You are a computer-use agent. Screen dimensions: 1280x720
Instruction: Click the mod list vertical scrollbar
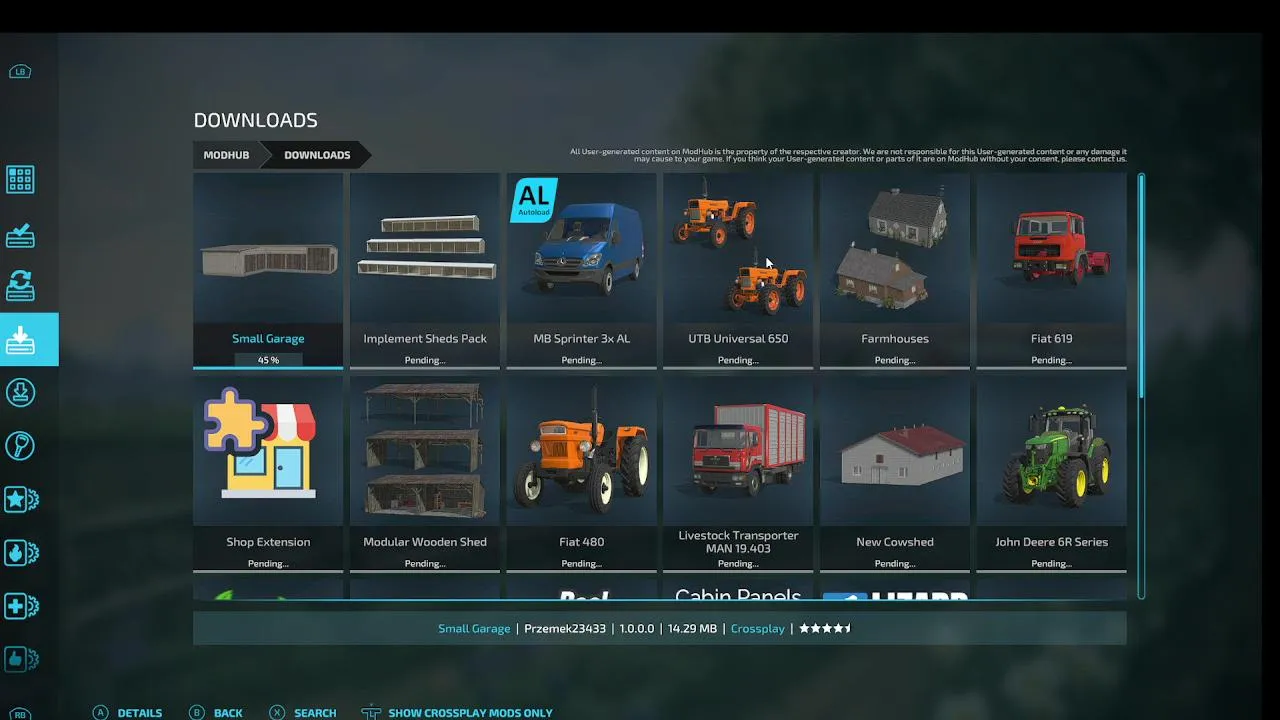tap(1141, 386)
